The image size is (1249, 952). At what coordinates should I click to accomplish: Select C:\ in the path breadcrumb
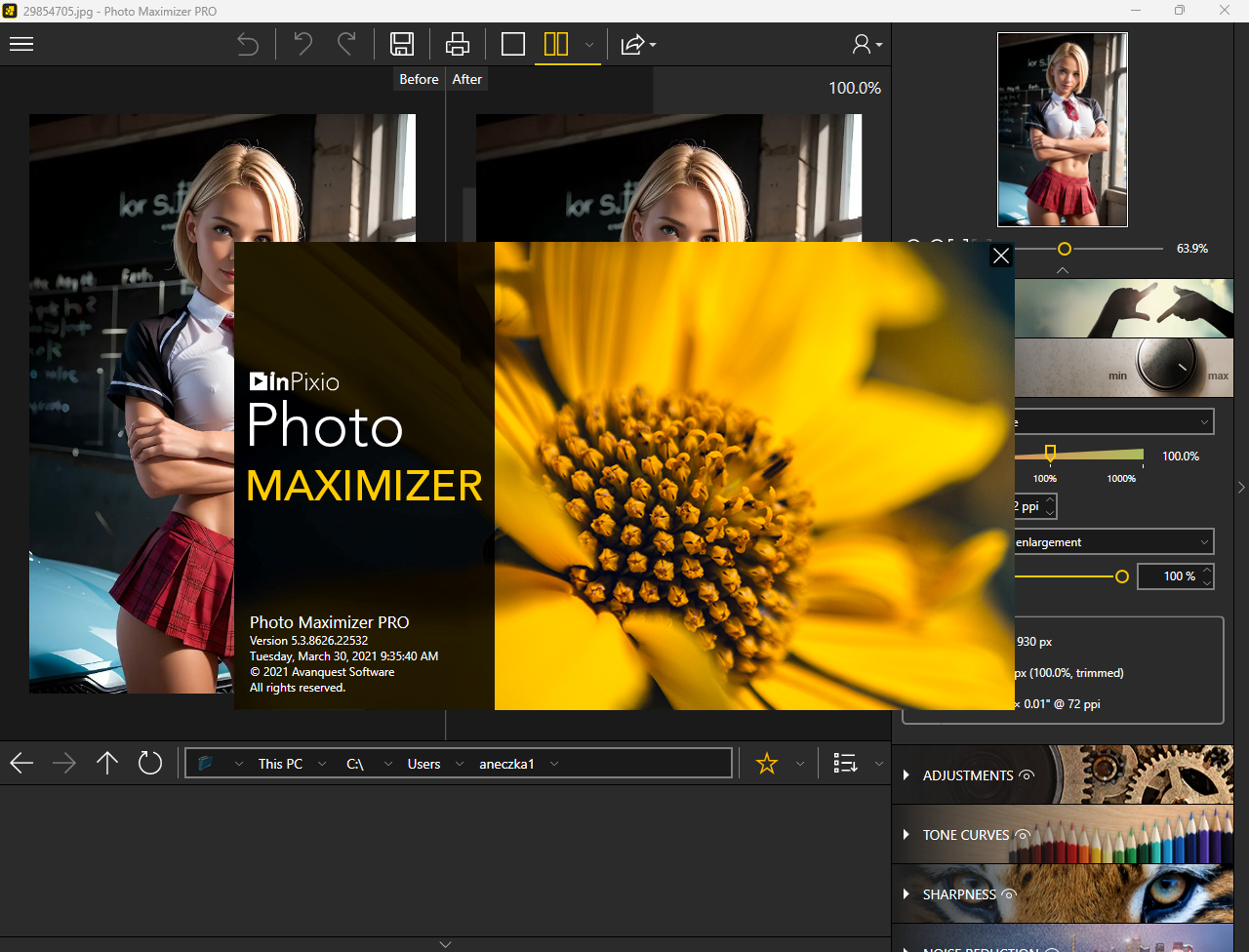(x=355, y=764)
